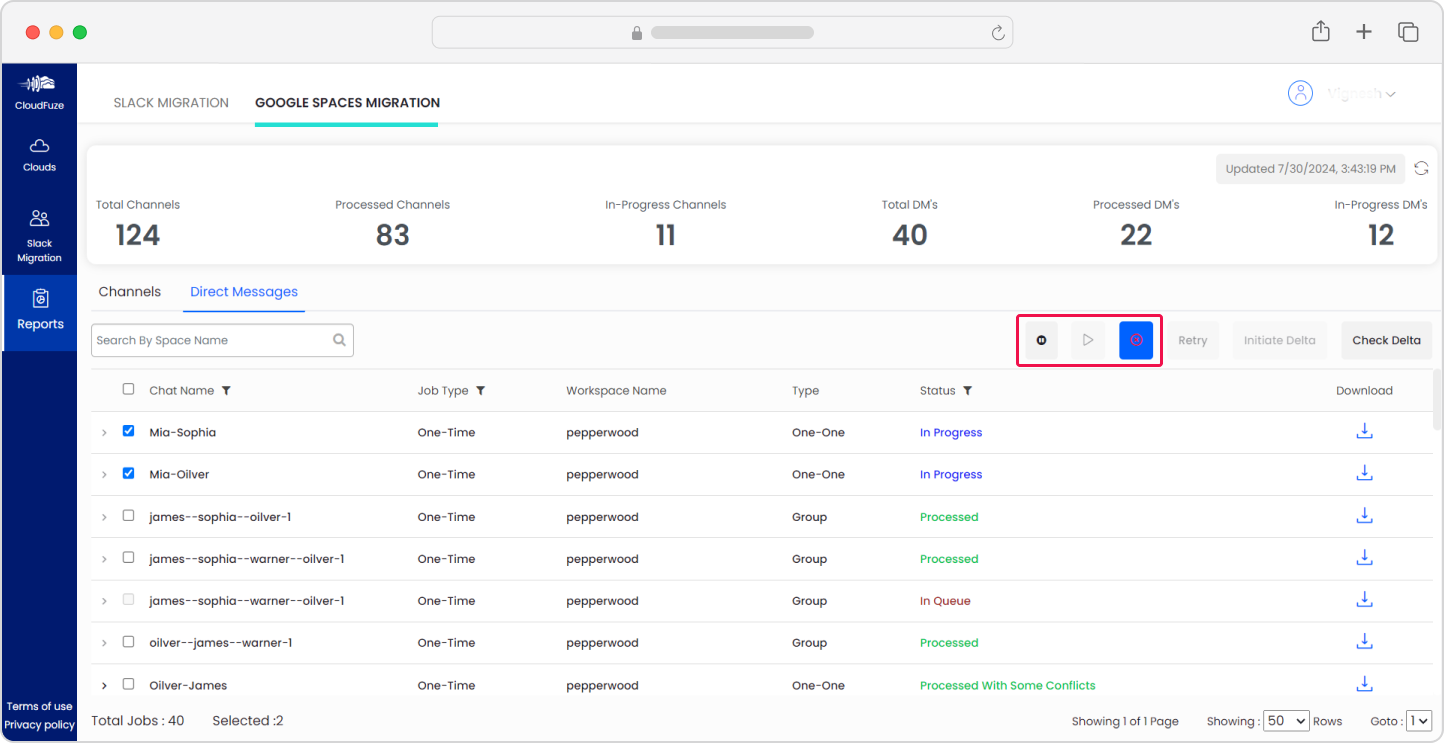Filter the Status column
The image size is (1444, 743).
click(967, 391)
